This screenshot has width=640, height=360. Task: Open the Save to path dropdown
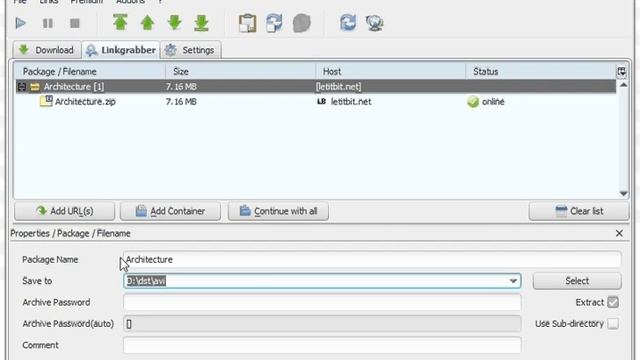[513, 281]
